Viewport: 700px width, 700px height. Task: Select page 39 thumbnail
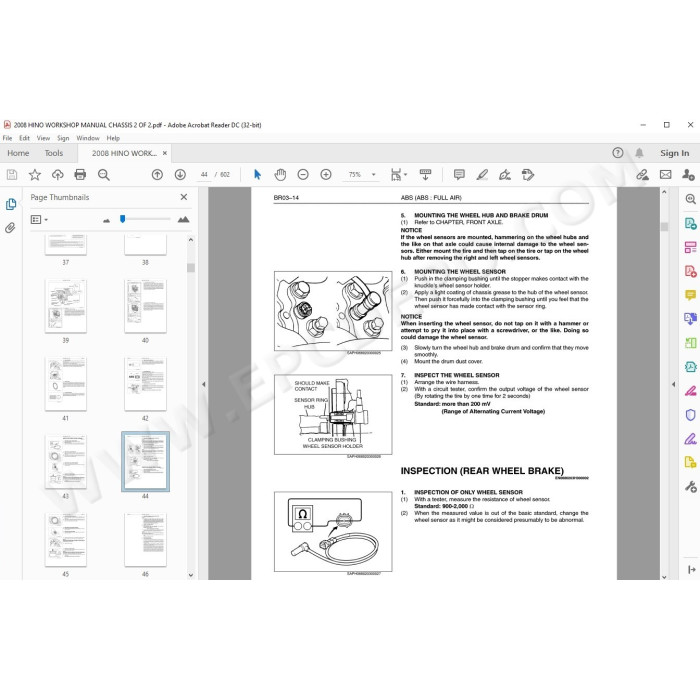[66, 306]
